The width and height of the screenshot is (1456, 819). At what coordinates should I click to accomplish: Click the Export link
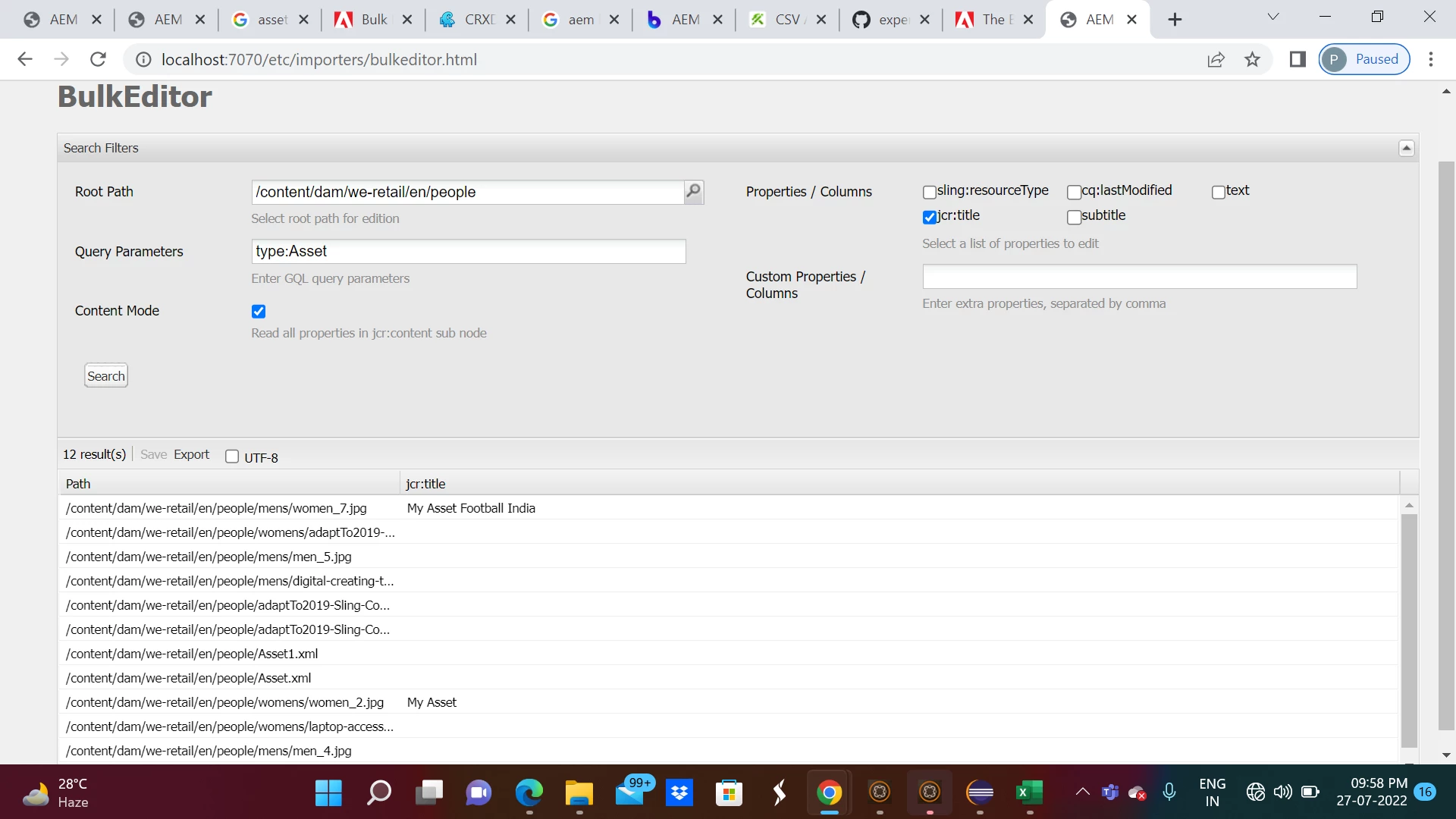click(191, 454)
